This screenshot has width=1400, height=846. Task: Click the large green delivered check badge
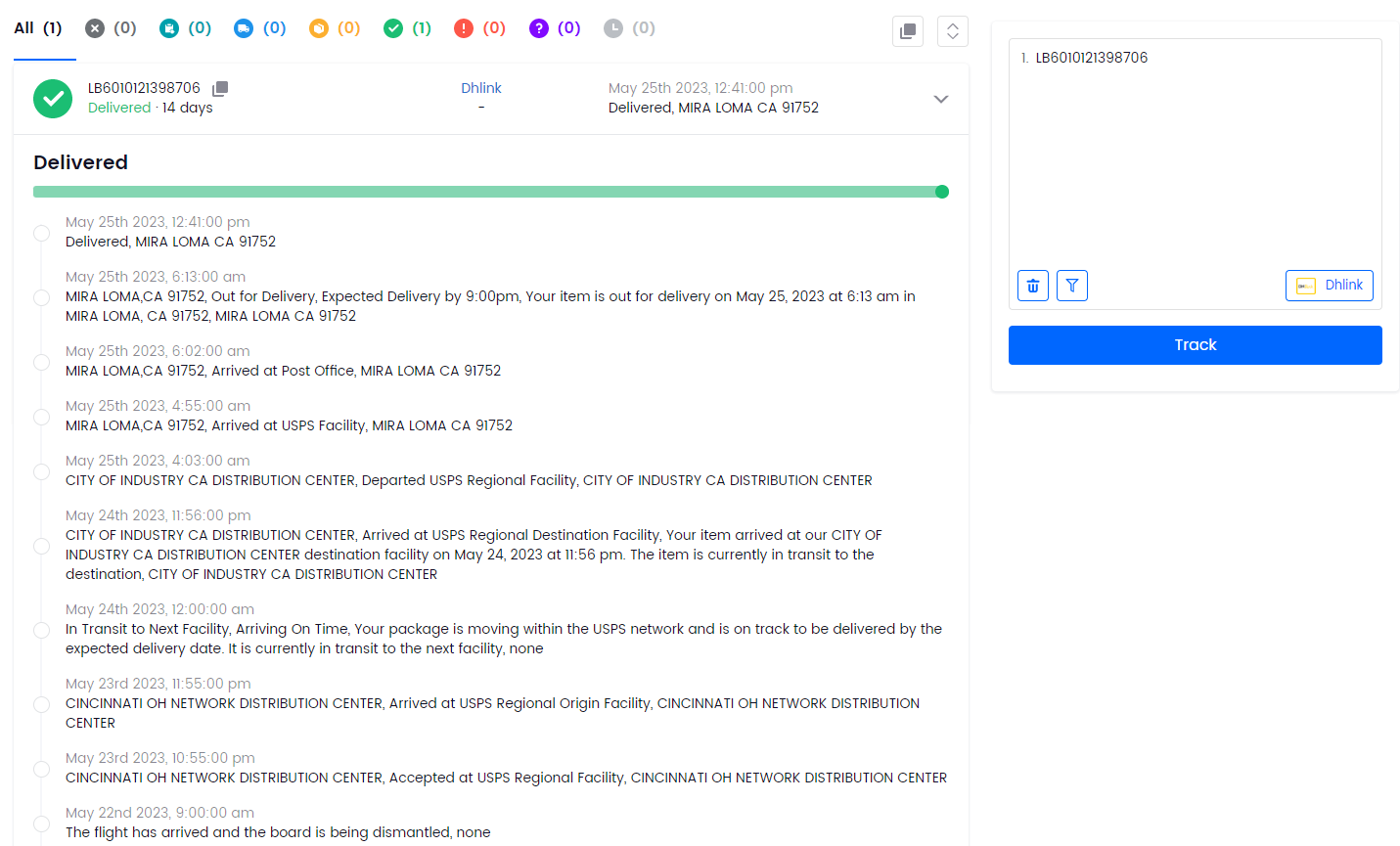(x=53, y=99)
